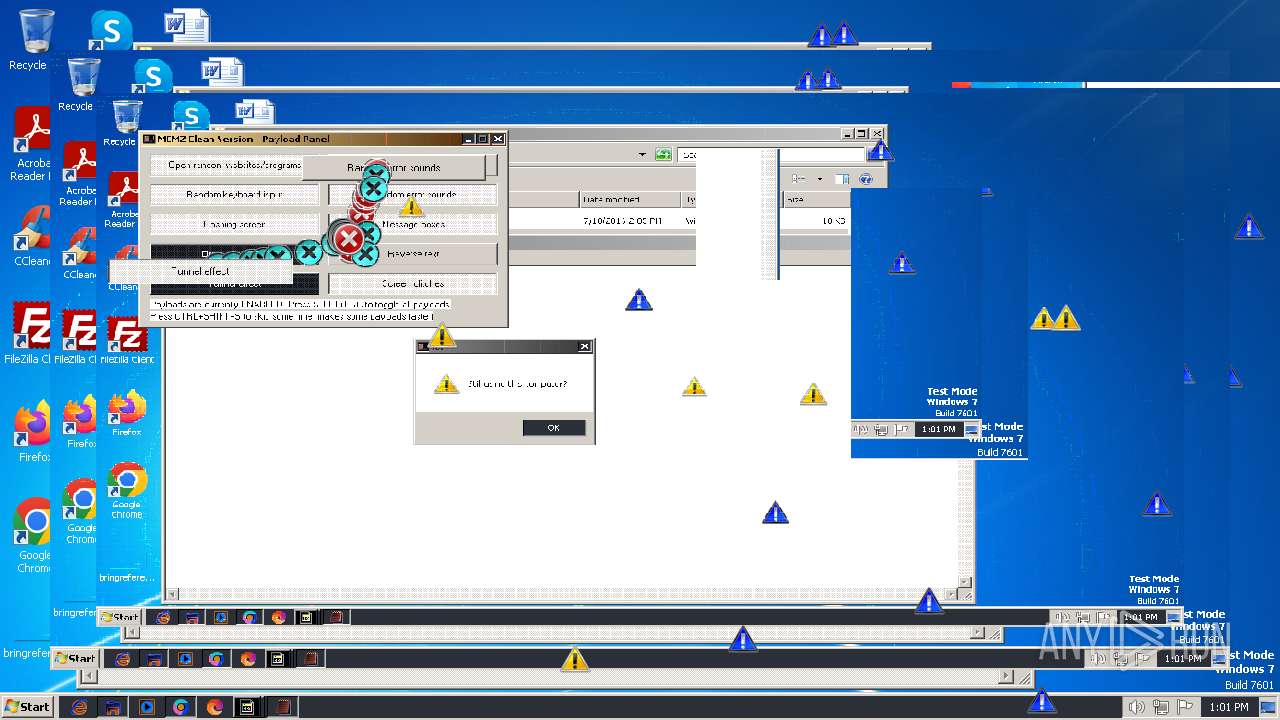This screenshot has width=1280, height=720.
Task: Open Explorer address bar dropdown arrow
Action: point(643,154)
